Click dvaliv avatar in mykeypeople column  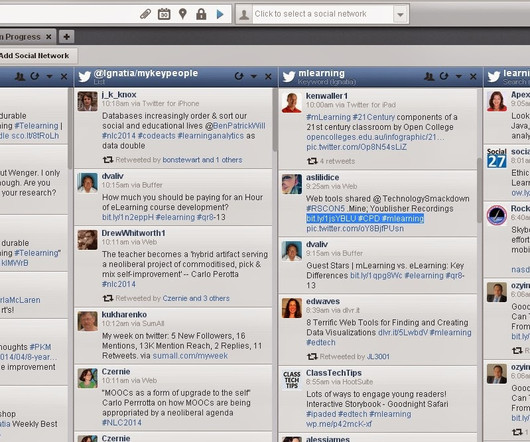coord(88,182)
